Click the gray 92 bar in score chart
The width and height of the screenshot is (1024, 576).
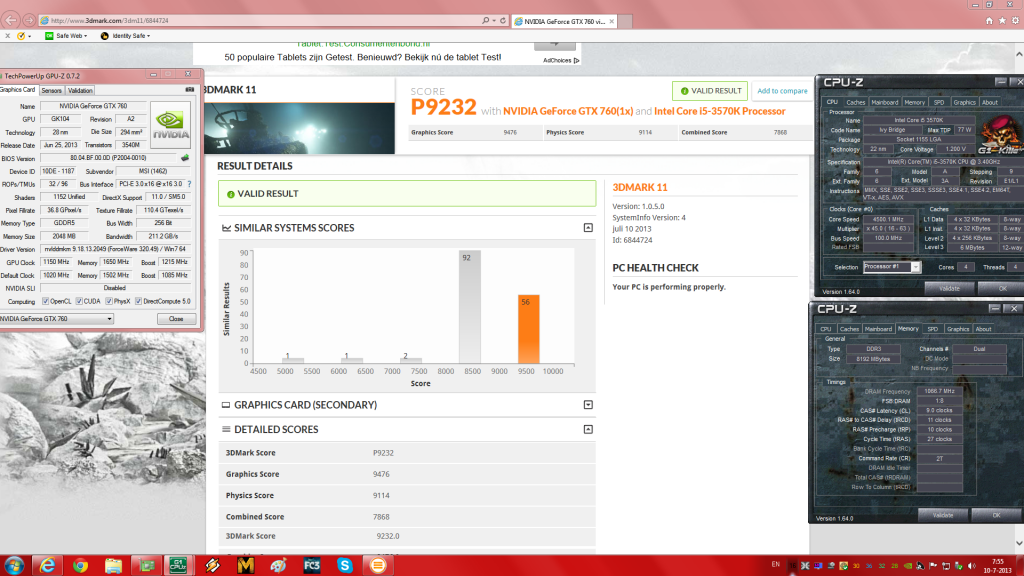[x=470, y=307]
